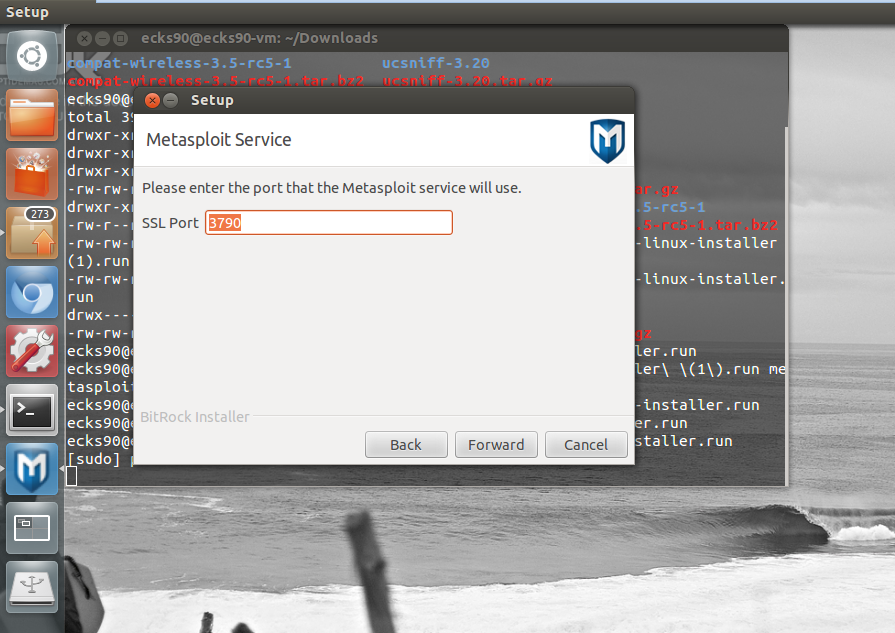Close the Setup dialog window
This screenshot has width=895, height=633.
(x=152, y=100)
